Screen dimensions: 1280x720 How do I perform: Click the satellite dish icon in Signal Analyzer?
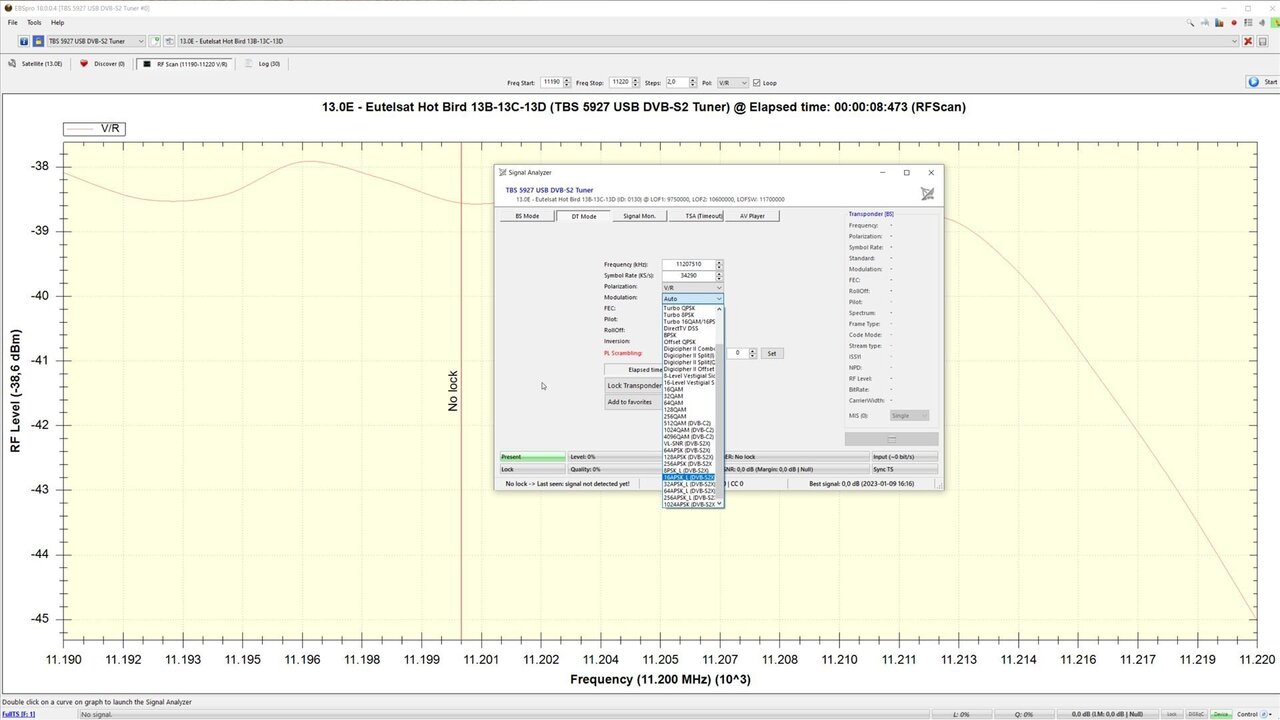[927, 193]
